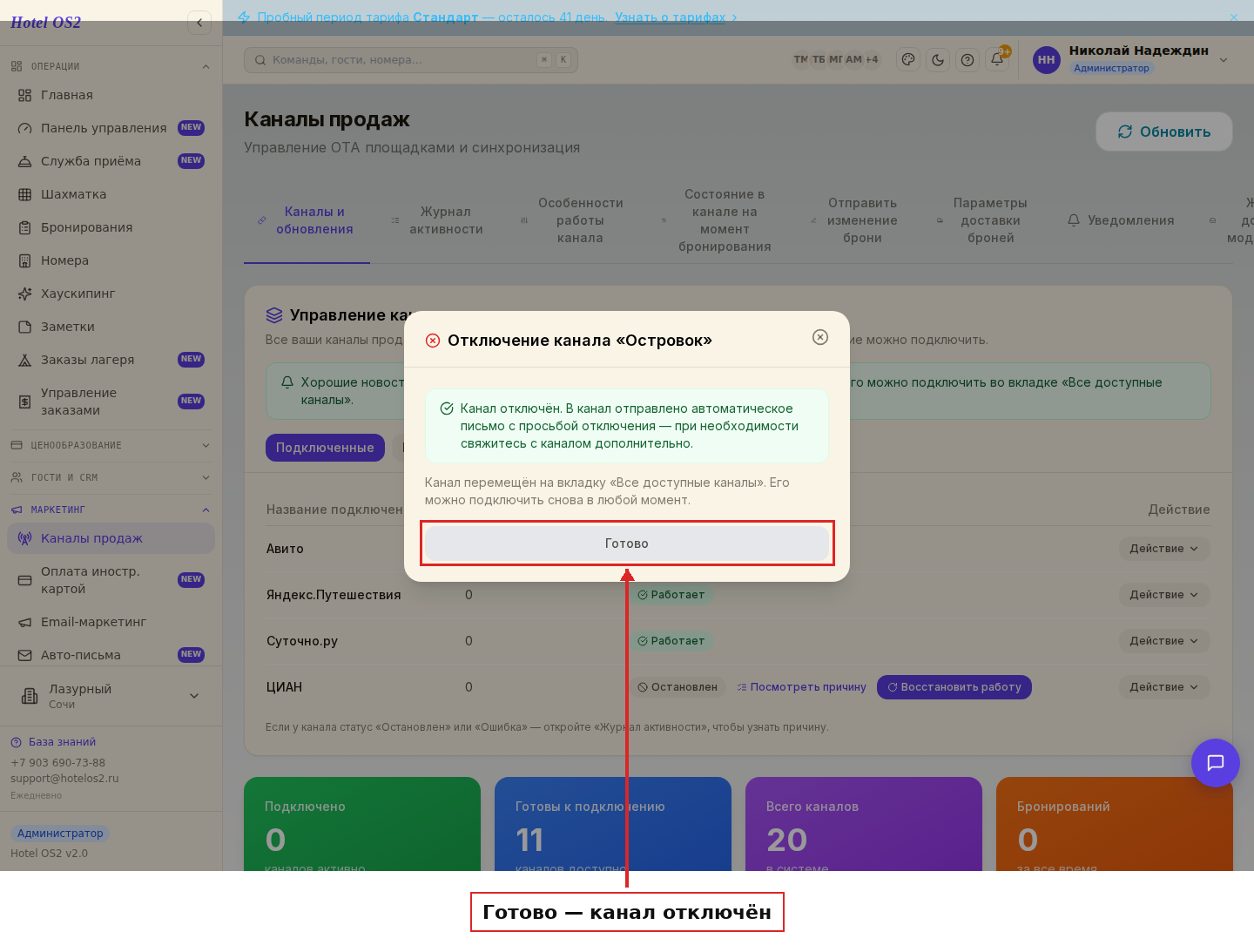1254x952 pixels.
Task: Open Хаускипинг section
Action: 111,294
